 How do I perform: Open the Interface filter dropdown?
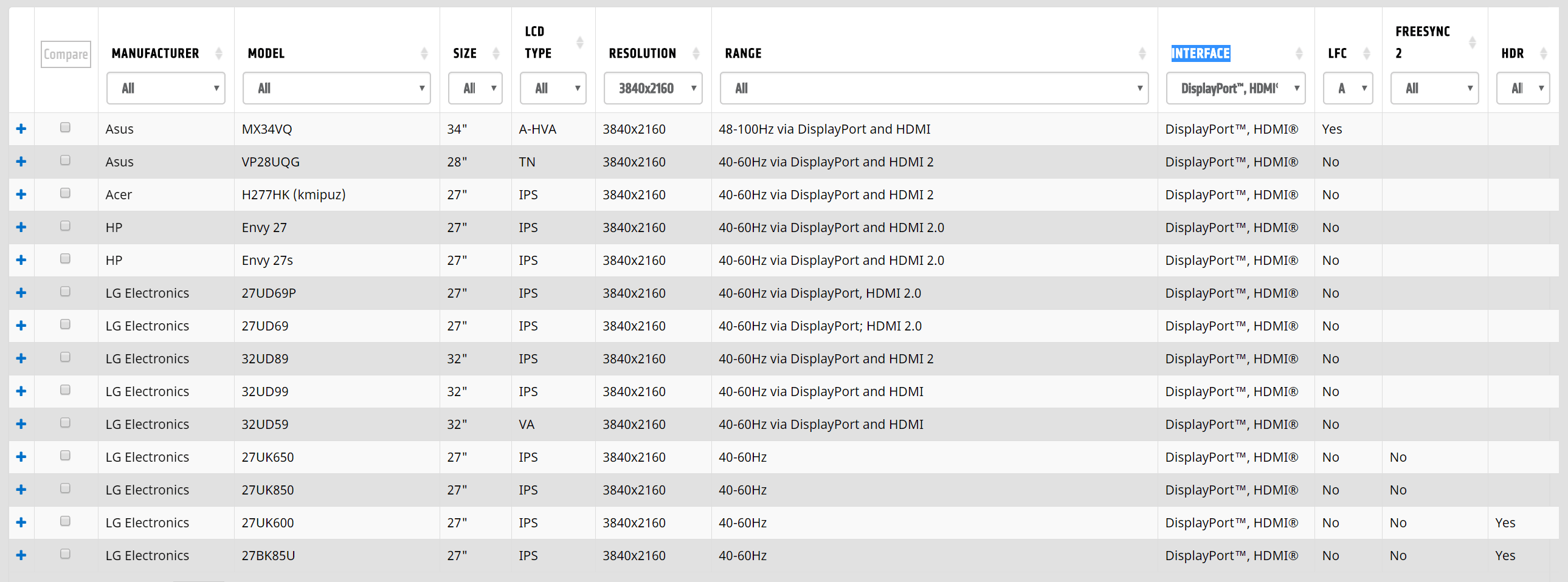pos(1235,88)
